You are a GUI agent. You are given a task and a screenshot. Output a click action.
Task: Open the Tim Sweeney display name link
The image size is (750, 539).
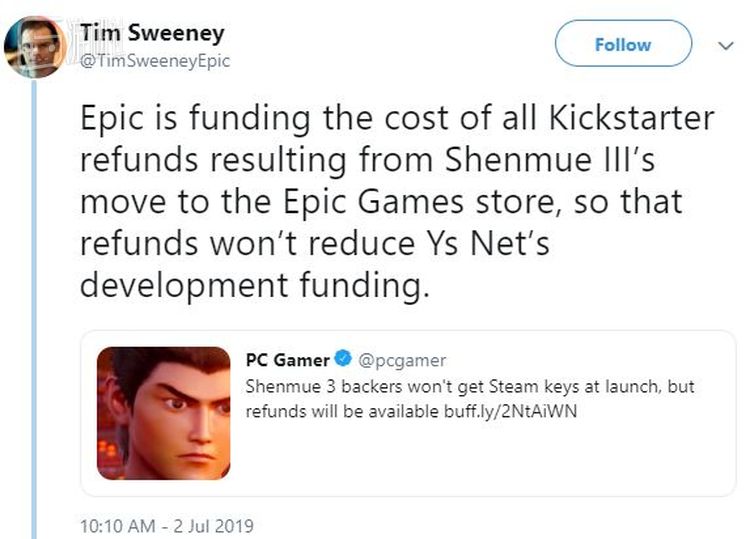click(x=153, y=33)
